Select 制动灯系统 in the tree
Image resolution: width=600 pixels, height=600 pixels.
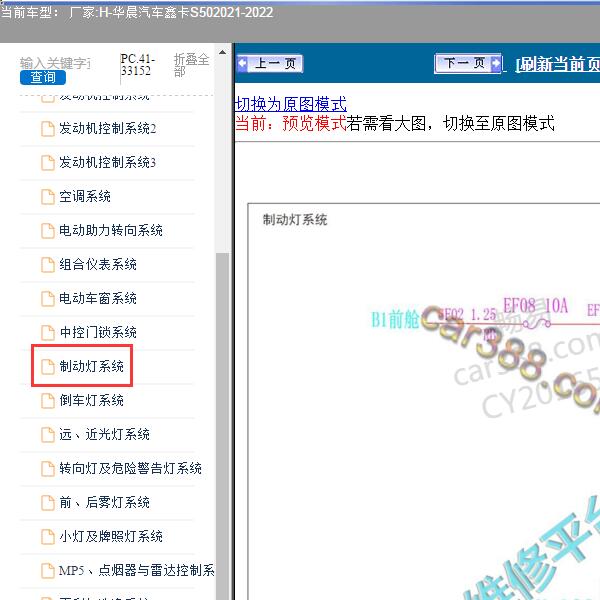pyautogui.click(x=91, y=366)
